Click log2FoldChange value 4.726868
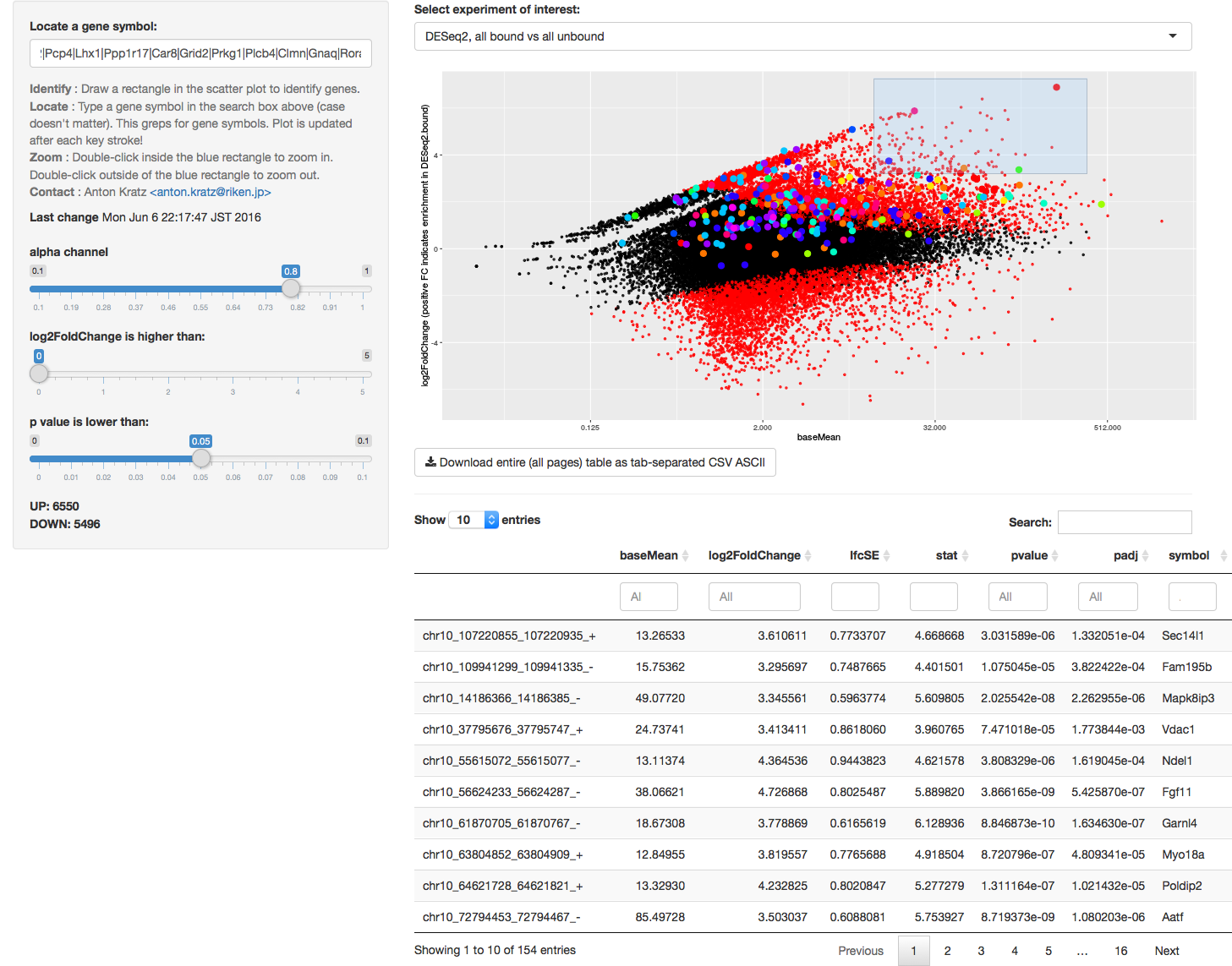The width and height of the screenshot is (1232, 966). 782,792
